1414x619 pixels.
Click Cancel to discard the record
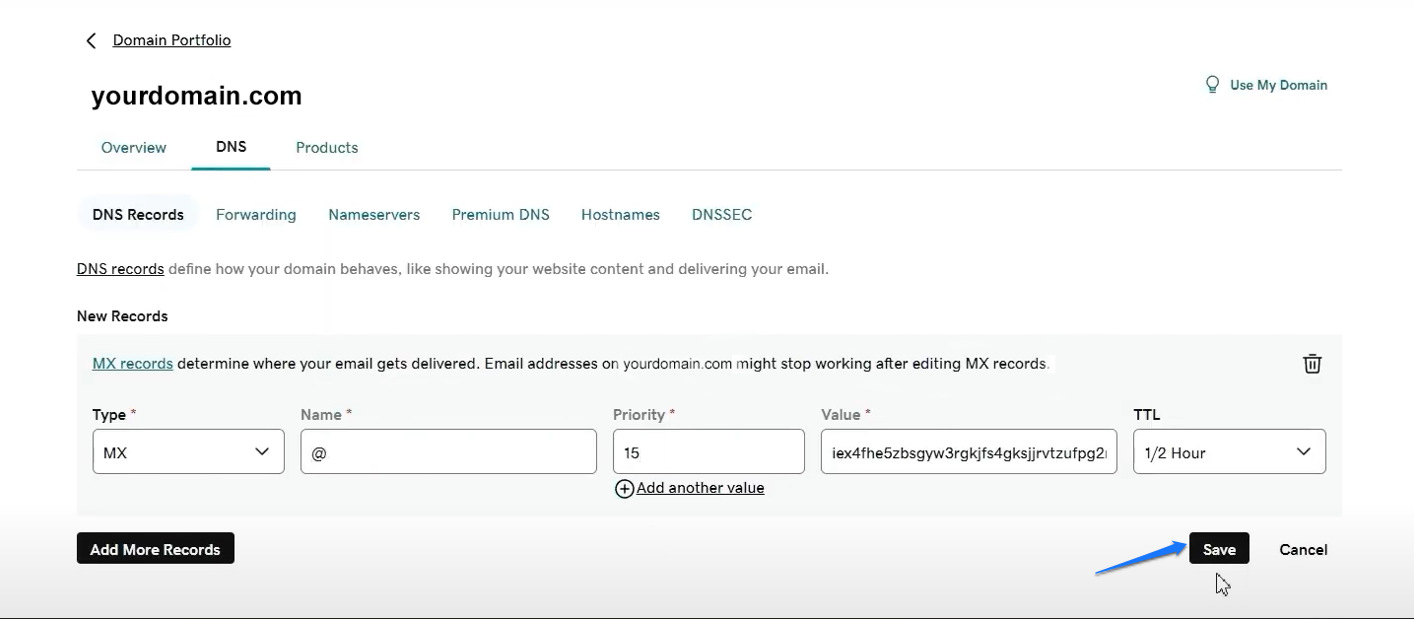(1302, 549)
